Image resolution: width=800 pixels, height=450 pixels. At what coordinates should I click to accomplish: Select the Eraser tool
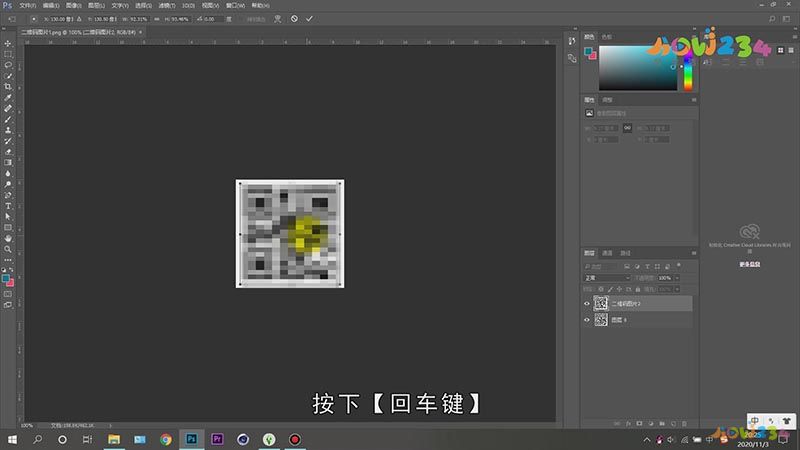8,152
